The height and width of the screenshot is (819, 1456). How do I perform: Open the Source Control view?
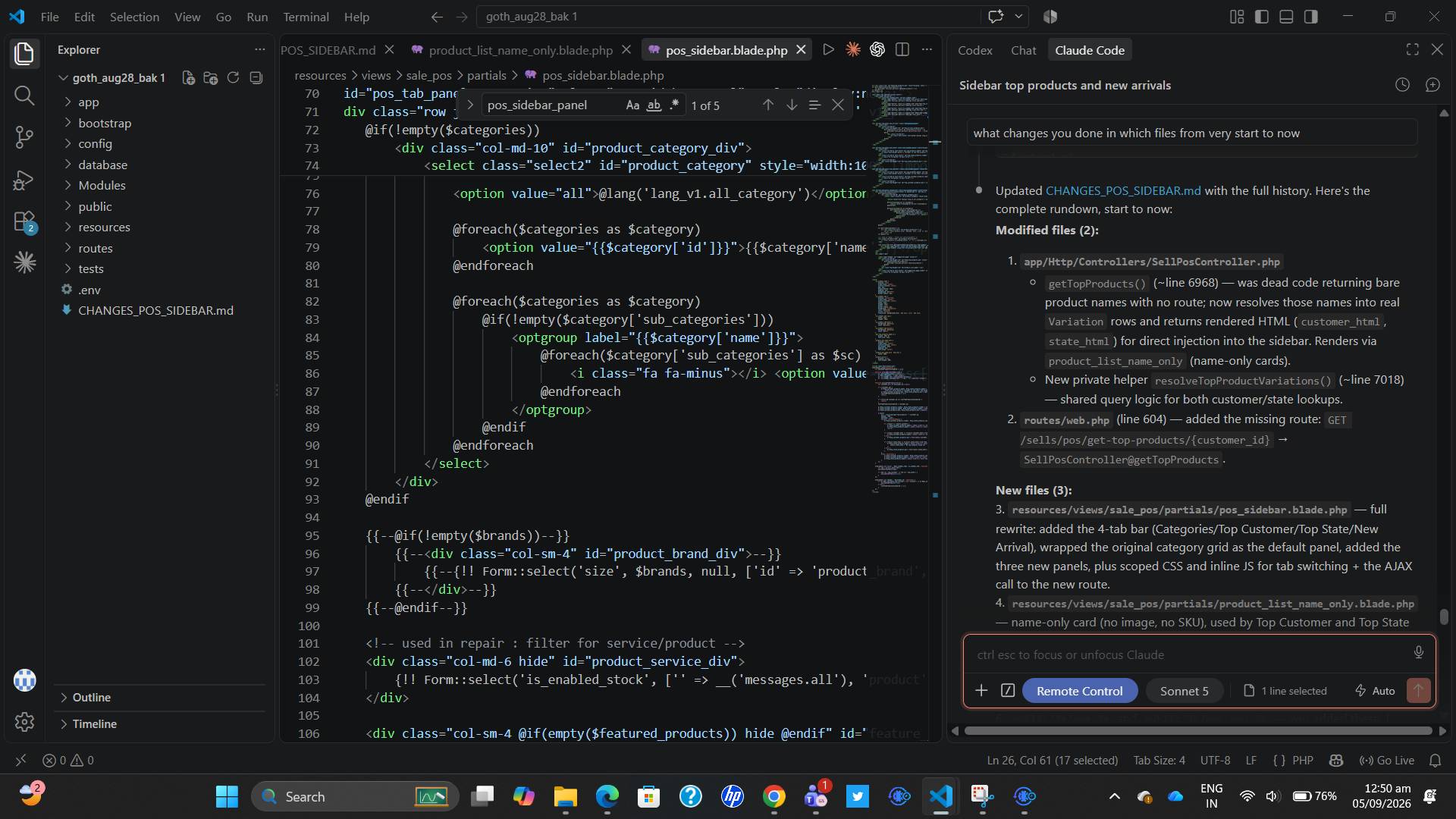(24, 137)
